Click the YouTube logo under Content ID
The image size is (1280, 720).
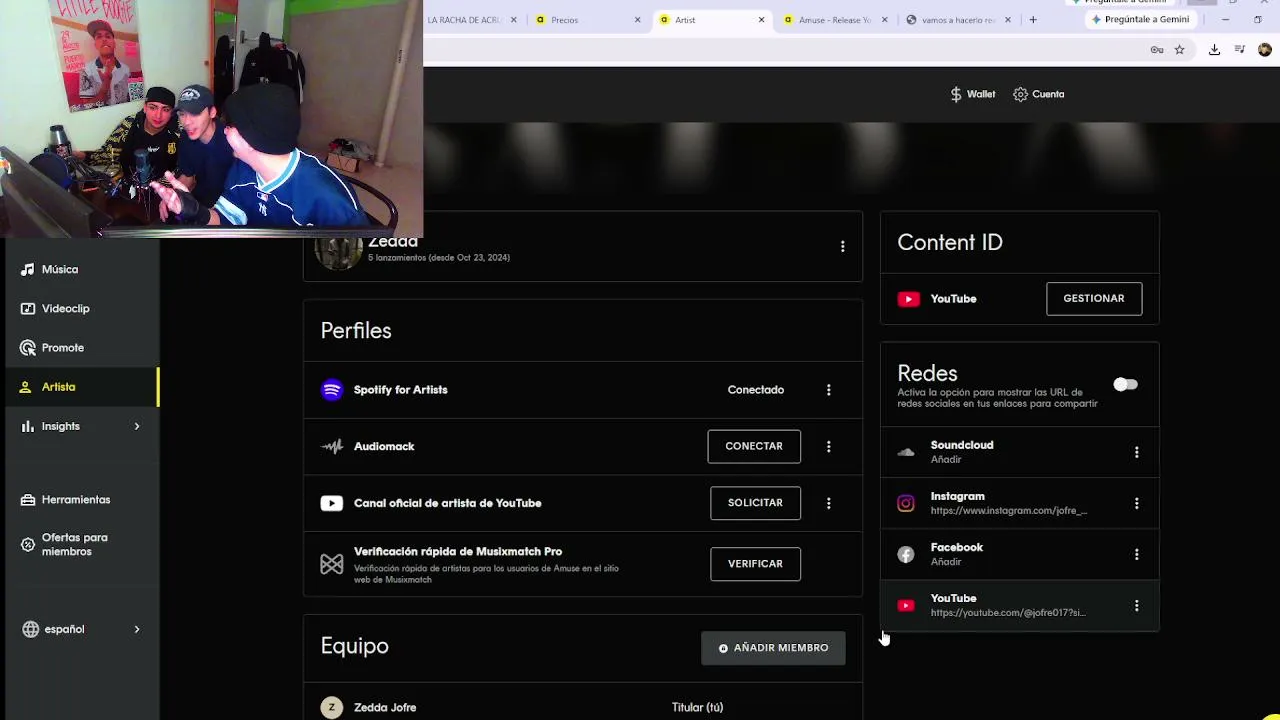point(908,299)
